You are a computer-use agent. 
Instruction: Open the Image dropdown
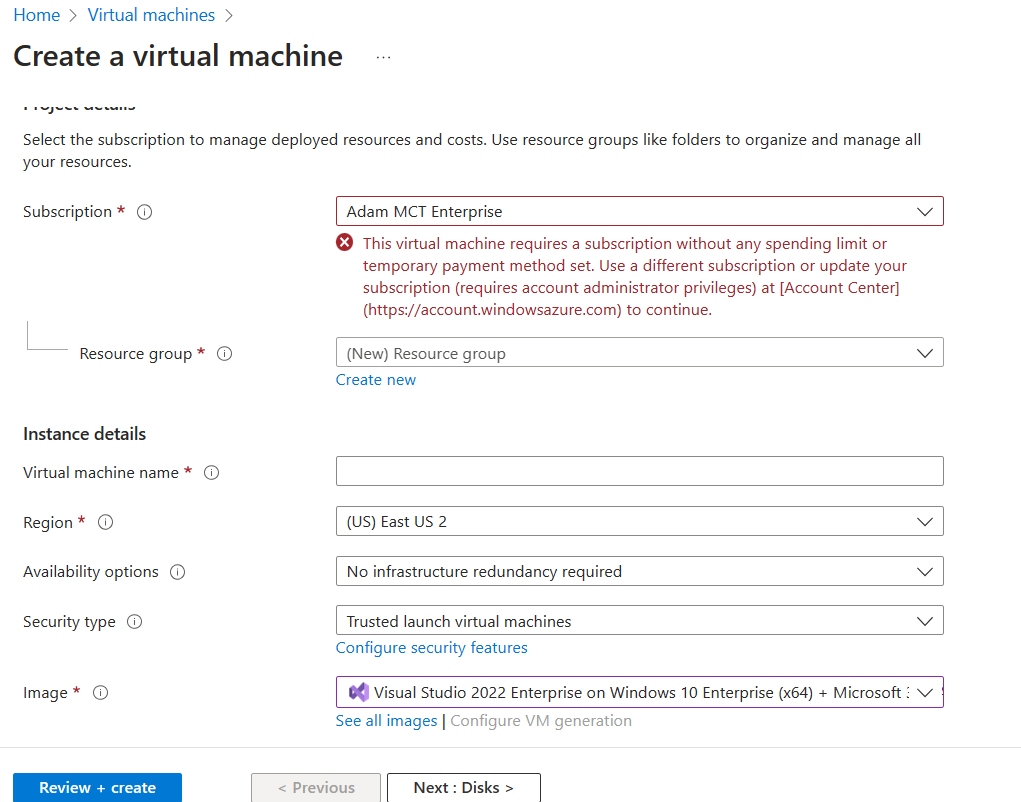[x=639, y=692]
